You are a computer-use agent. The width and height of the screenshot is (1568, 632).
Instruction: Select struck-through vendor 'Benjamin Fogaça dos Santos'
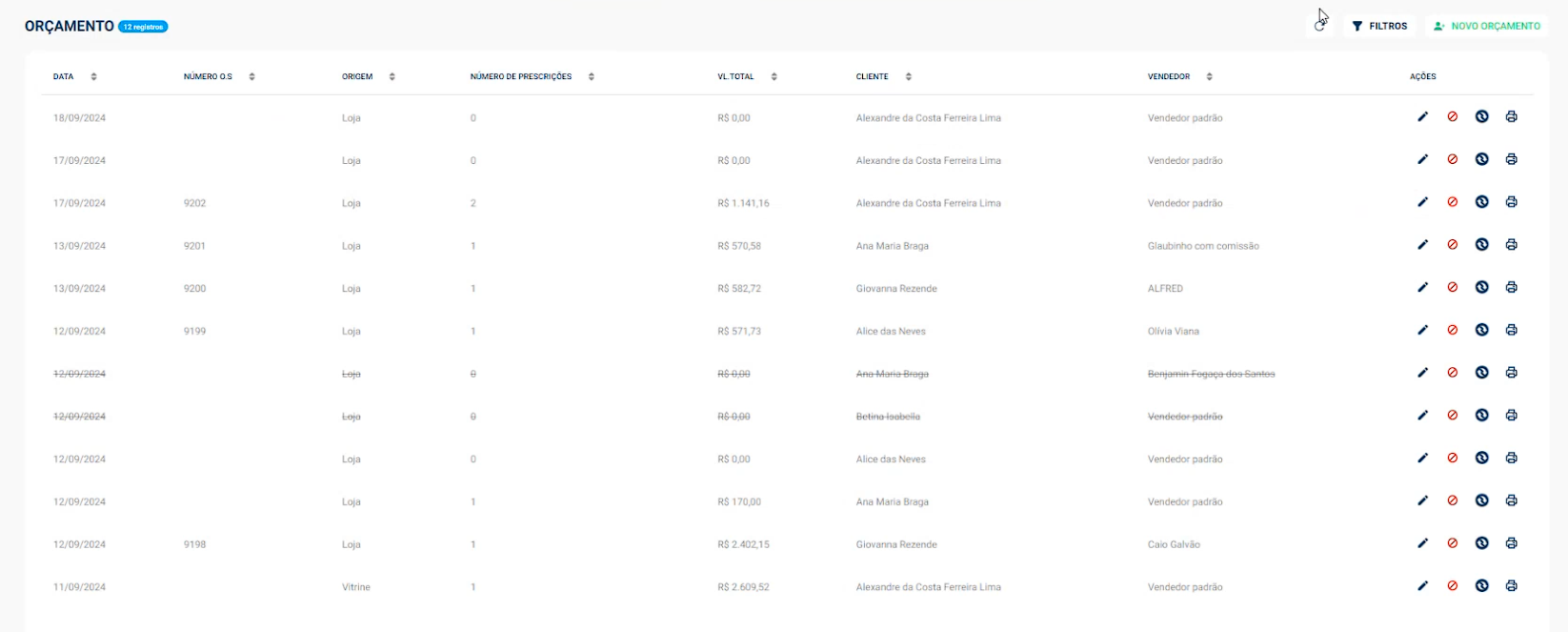tap(1211, 374)
